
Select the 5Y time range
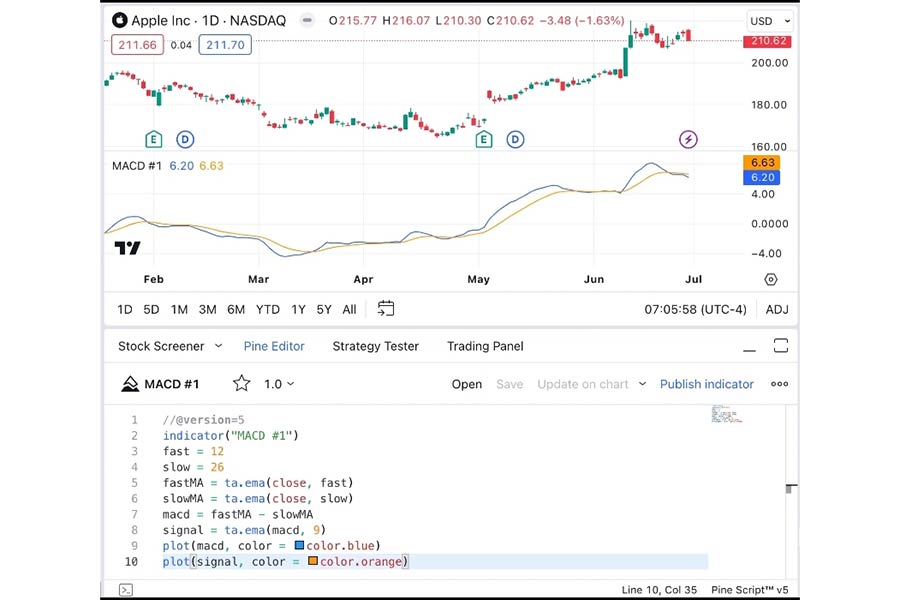(x=324, y=309)
